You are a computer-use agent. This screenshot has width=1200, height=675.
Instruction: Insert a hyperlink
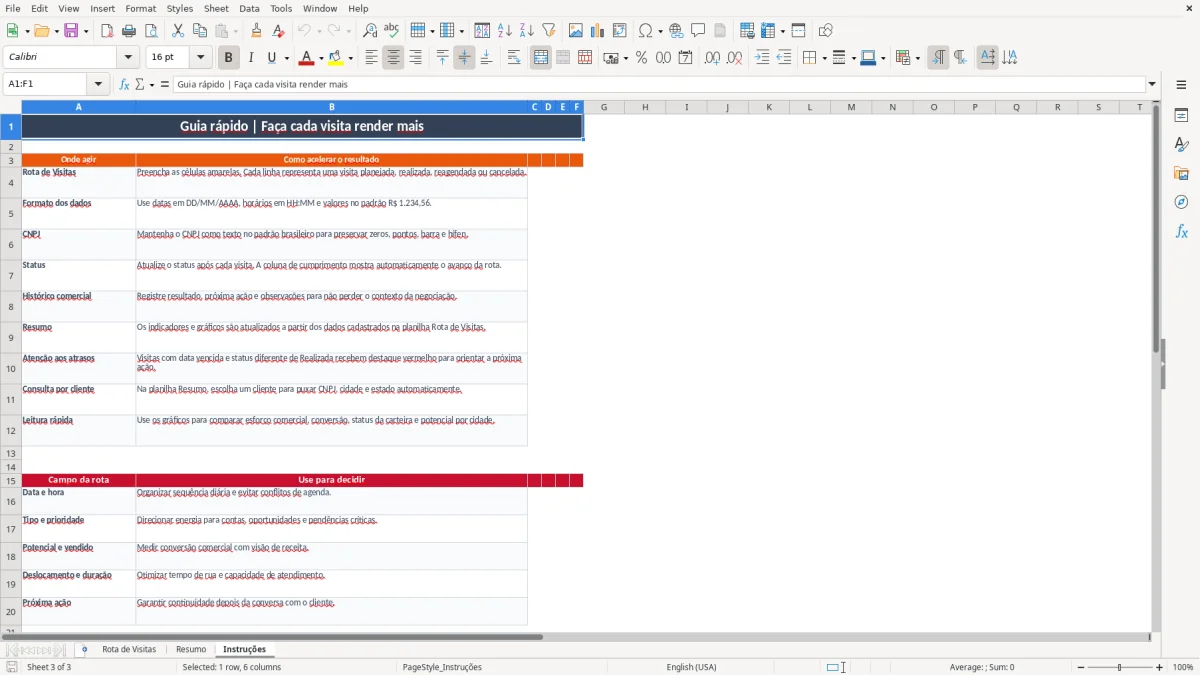point(677,31)
